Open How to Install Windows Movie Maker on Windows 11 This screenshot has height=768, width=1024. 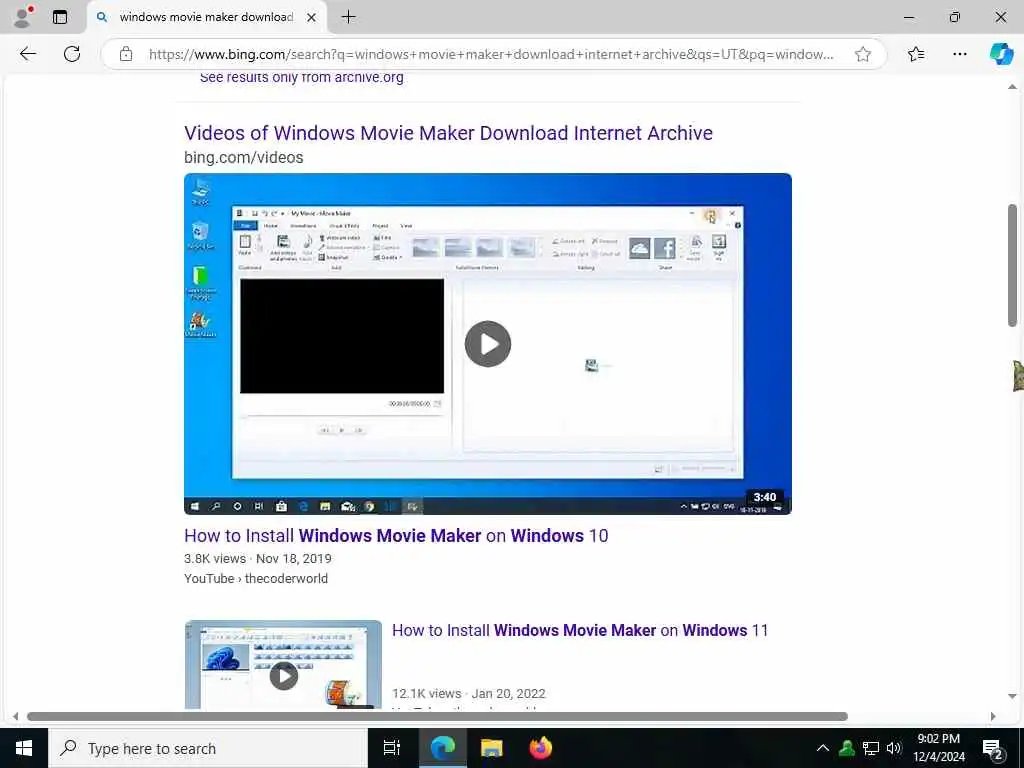(580, 630)
